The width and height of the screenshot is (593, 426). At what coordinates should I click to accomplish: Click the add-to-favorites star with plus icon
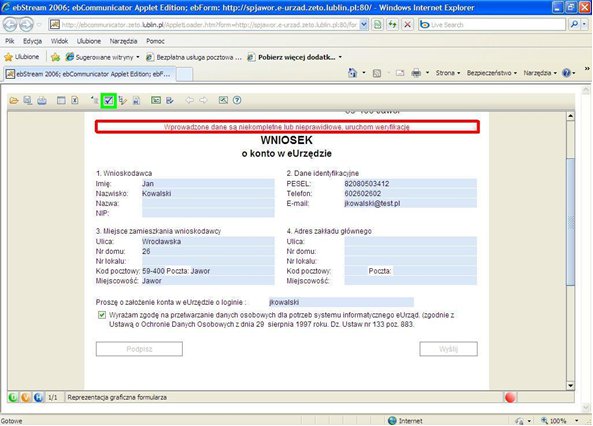coord(56,57)
